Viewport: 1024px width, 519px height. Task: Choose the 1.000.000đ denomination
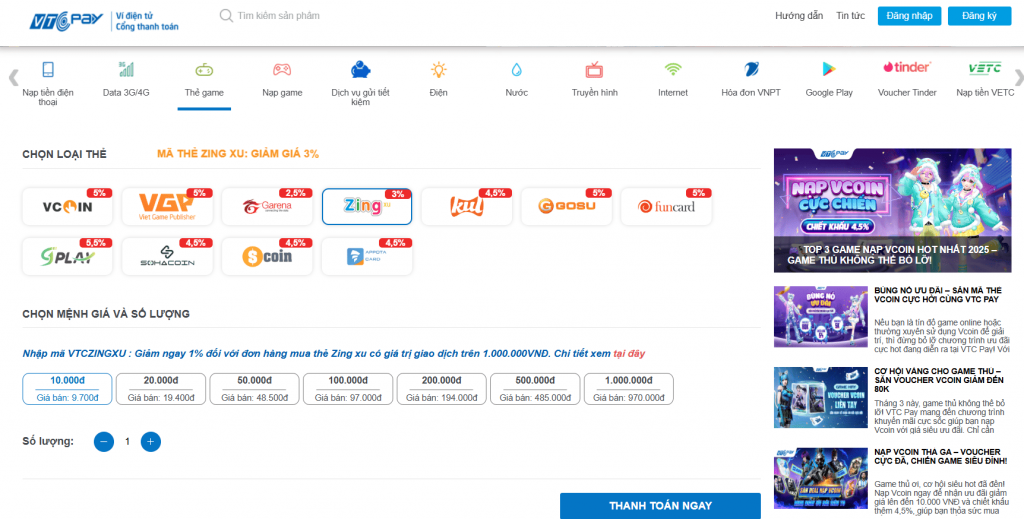click(x=628, y=389)
